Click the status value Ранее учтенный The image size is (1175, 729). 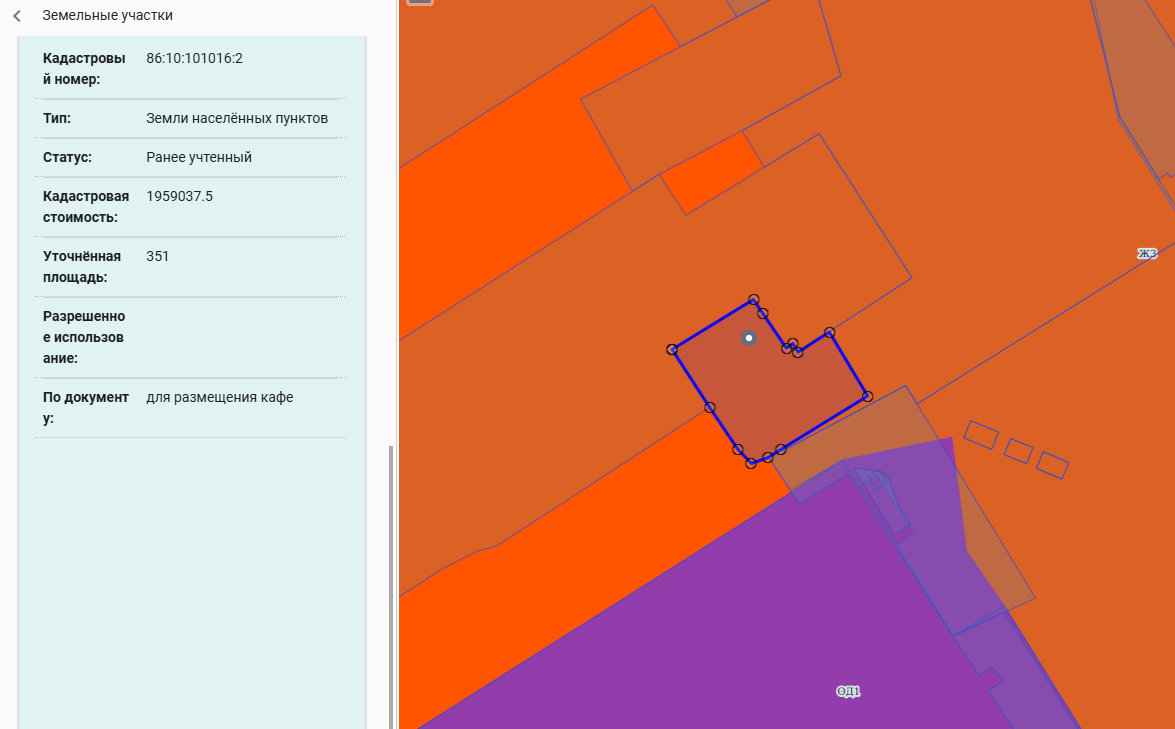[x=199, y=157]
